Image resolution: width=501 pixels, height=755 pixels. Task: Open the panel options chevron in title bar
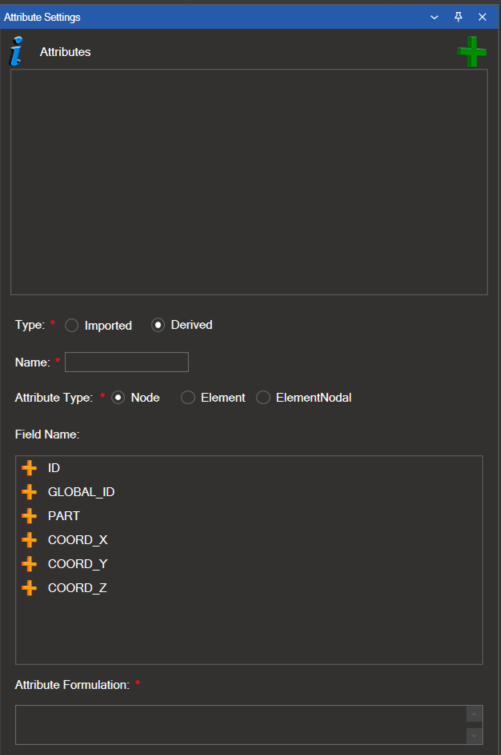coord(434,17)
